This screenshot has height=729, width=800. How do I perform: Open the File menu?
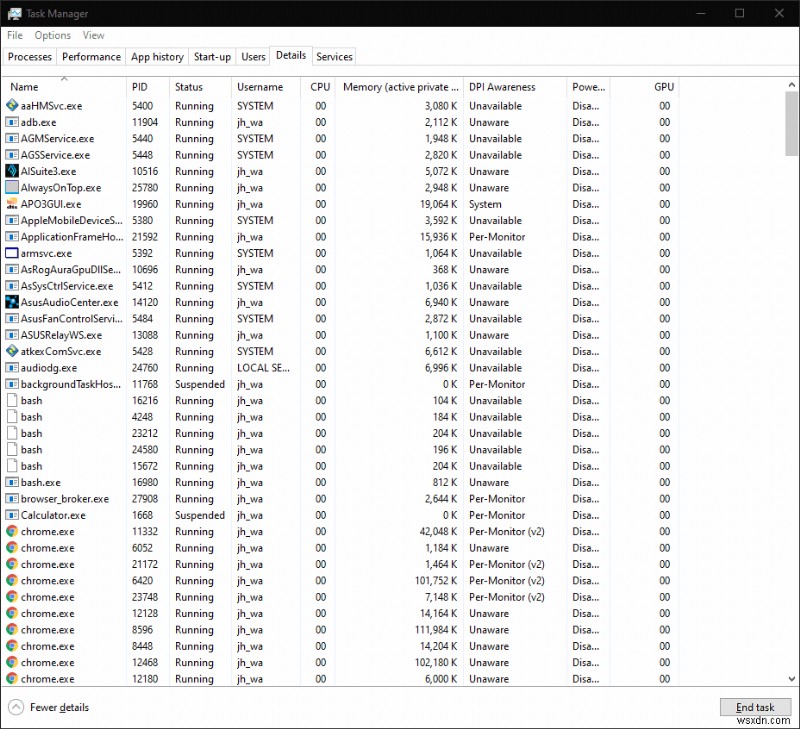pos(15,35)
